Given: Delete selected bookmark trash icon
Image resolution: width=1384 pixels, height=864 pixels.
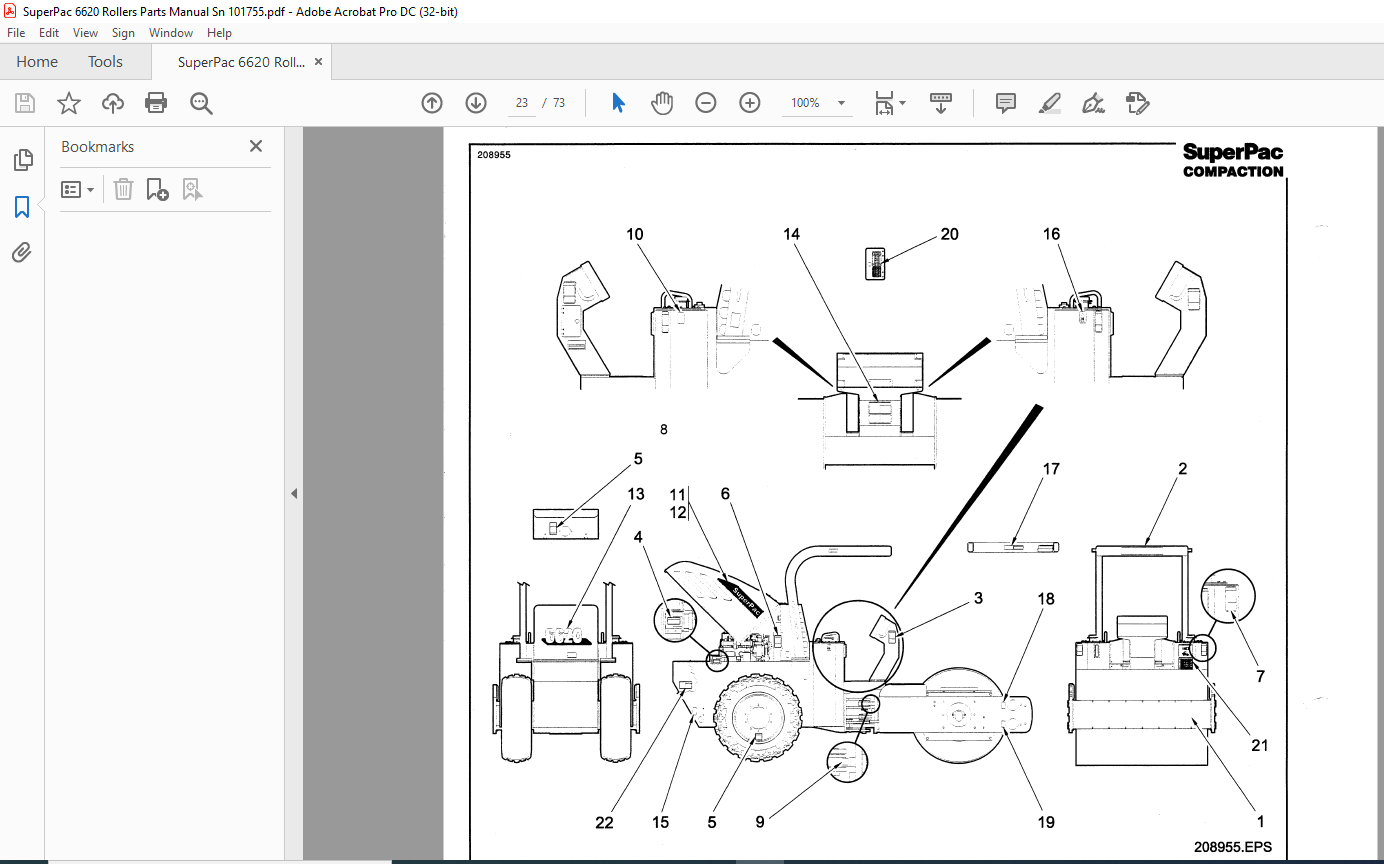Looking at the screenshot, I should point(123,189).
